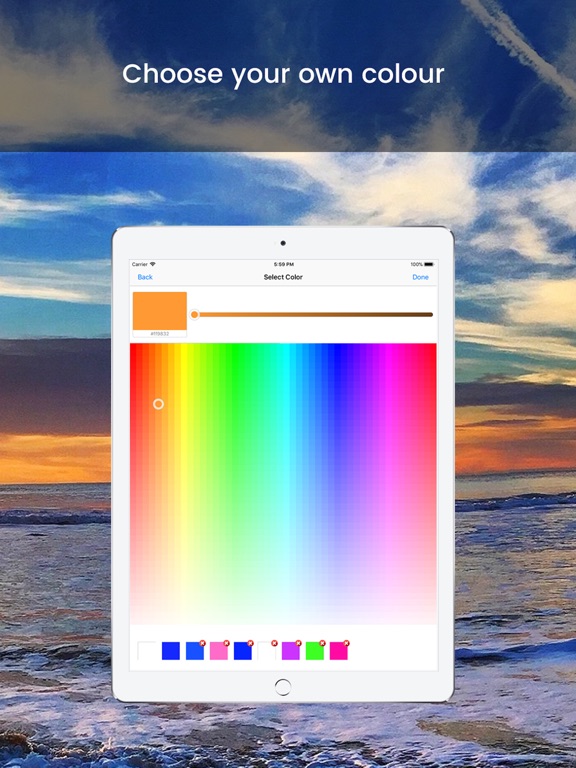
Task: Click the circular picker marker in spectrum
Action: [158, 404]
